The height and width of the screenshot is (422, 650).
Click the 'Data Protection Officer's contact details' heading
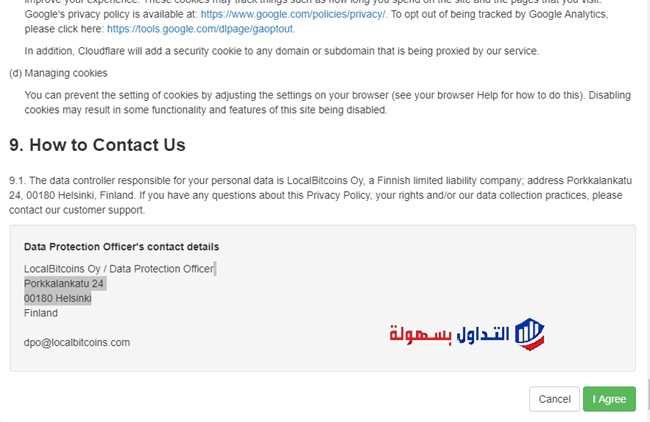pyautogui.click(x=121, y=247)
